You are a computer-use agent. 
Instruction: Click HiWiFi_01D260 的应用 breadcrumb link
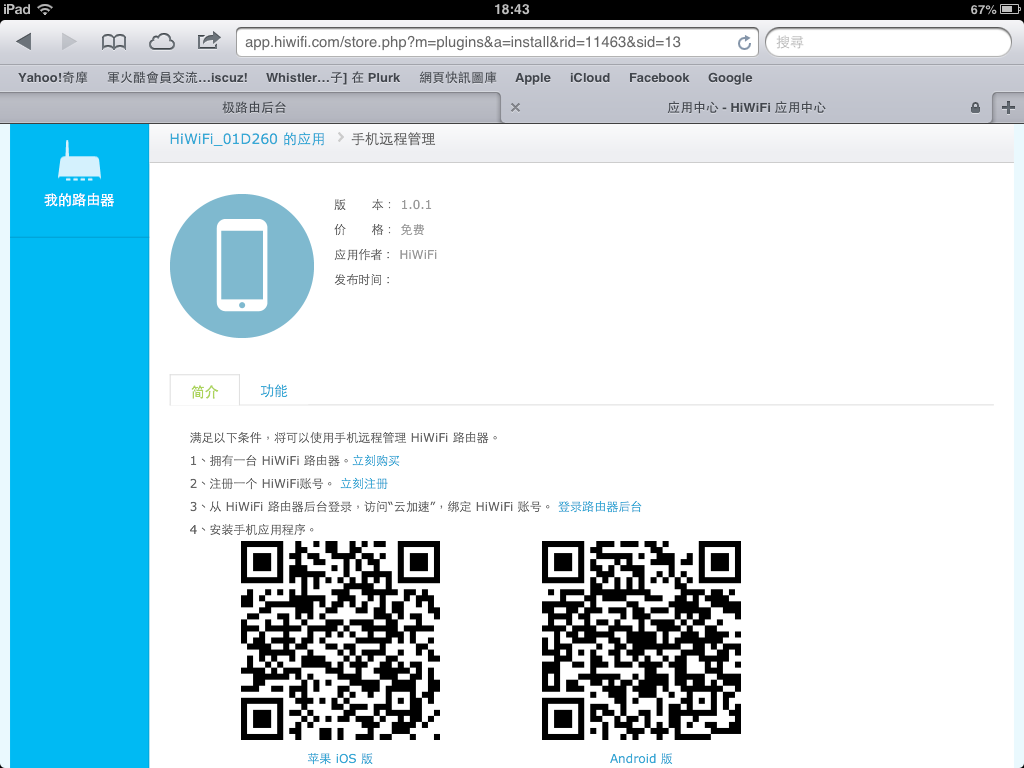pos(247,139)
